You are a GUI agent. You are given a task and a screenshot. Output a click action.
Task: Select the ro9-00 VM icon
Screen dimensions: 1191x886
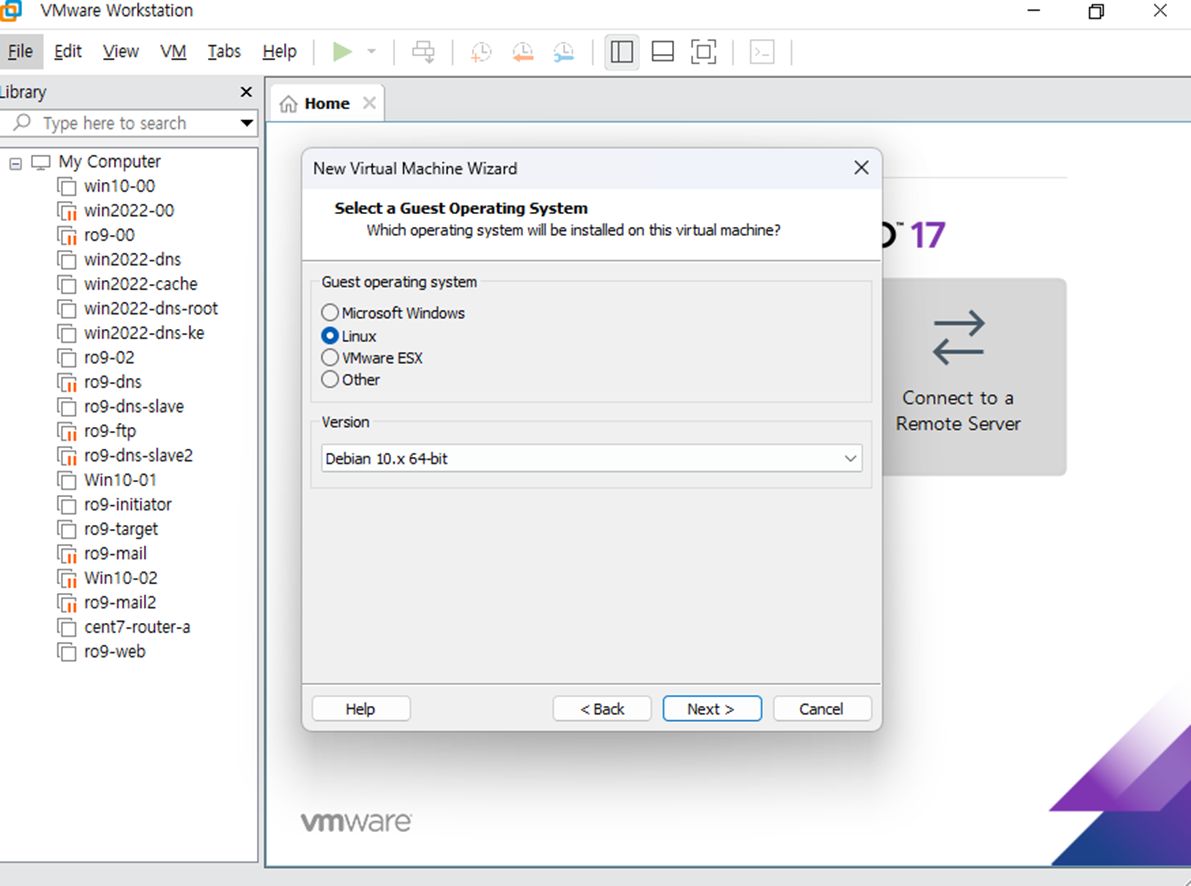click(67, 236)
